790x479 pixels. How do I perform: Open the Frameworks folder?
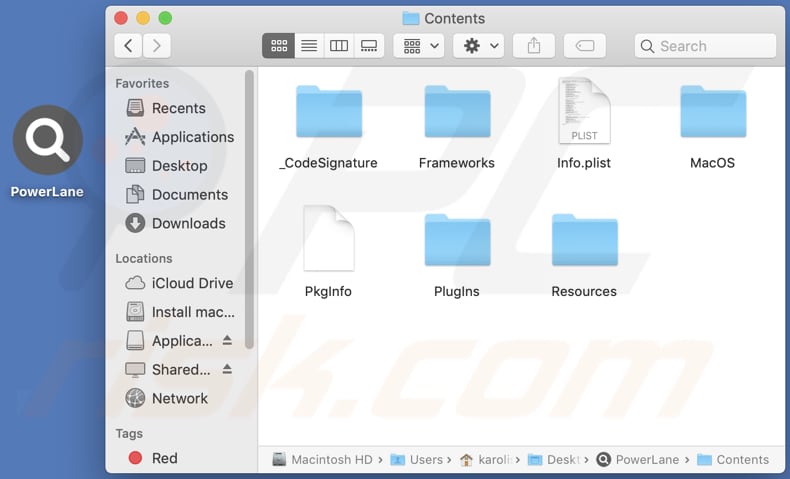[x=456, y=112]
